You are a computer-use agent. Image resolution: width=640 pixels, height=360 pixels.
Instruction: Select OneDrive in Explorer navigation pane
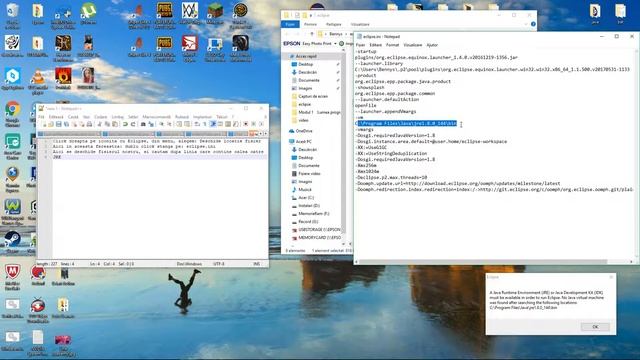coord(304,131)
